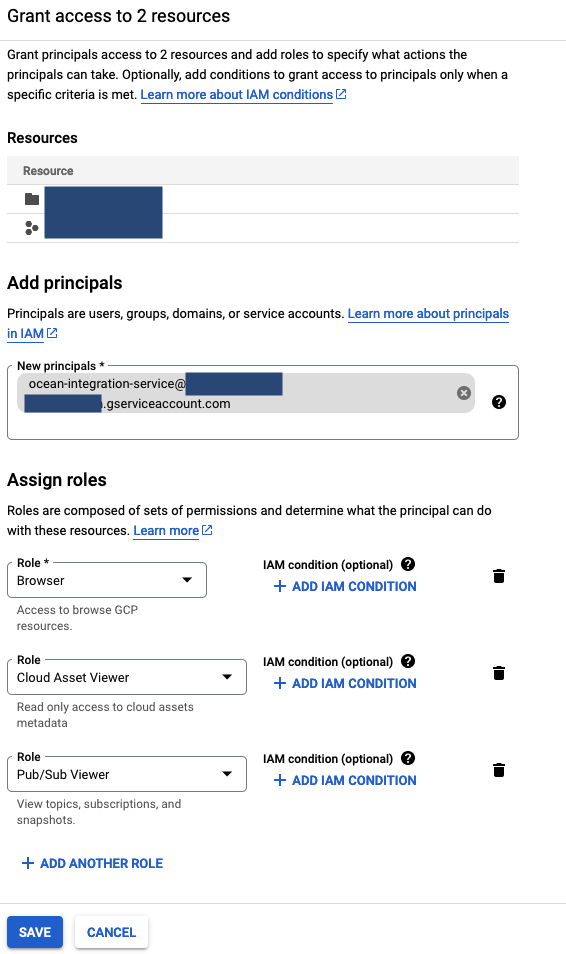566x954 pixels.
Task: Show help for Cloud Asset Viewer IAM condition
Action: 408,661
